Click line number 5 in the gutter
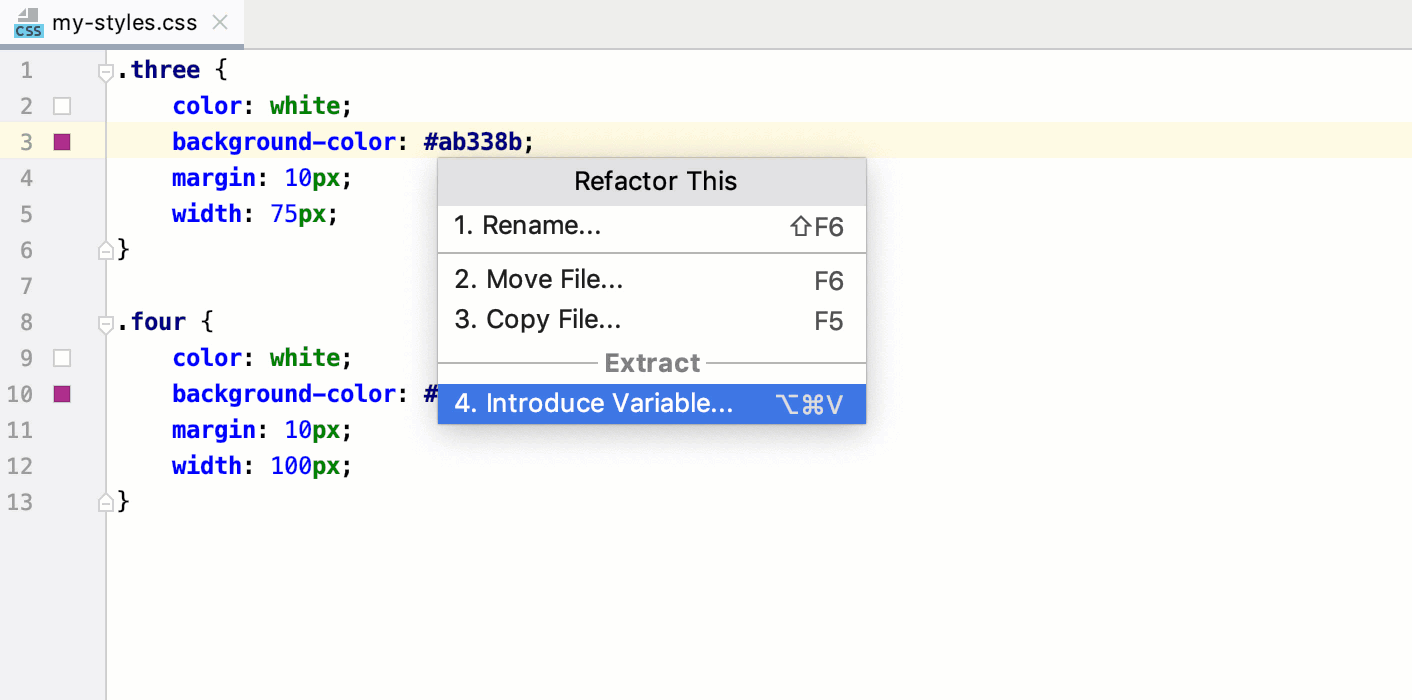 tap(26, 213)
